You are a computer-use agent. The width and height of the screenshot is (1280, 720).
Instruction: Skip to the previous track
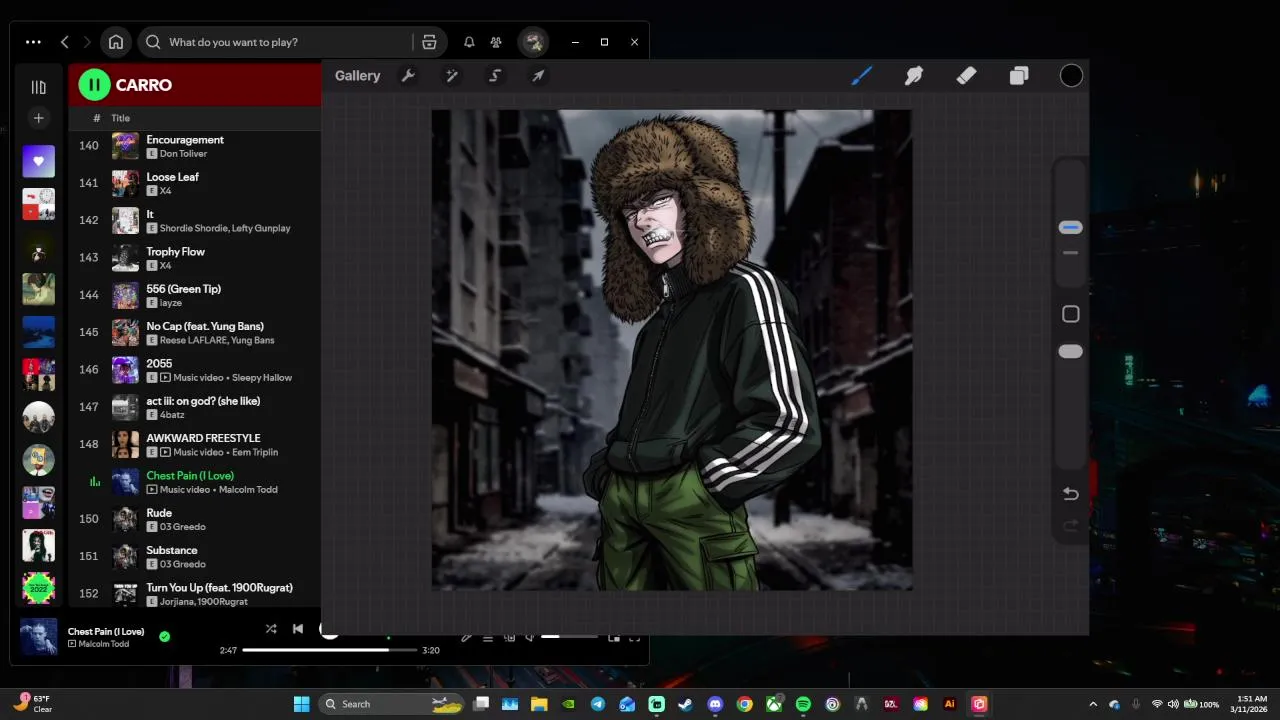[x=298, y=629]
